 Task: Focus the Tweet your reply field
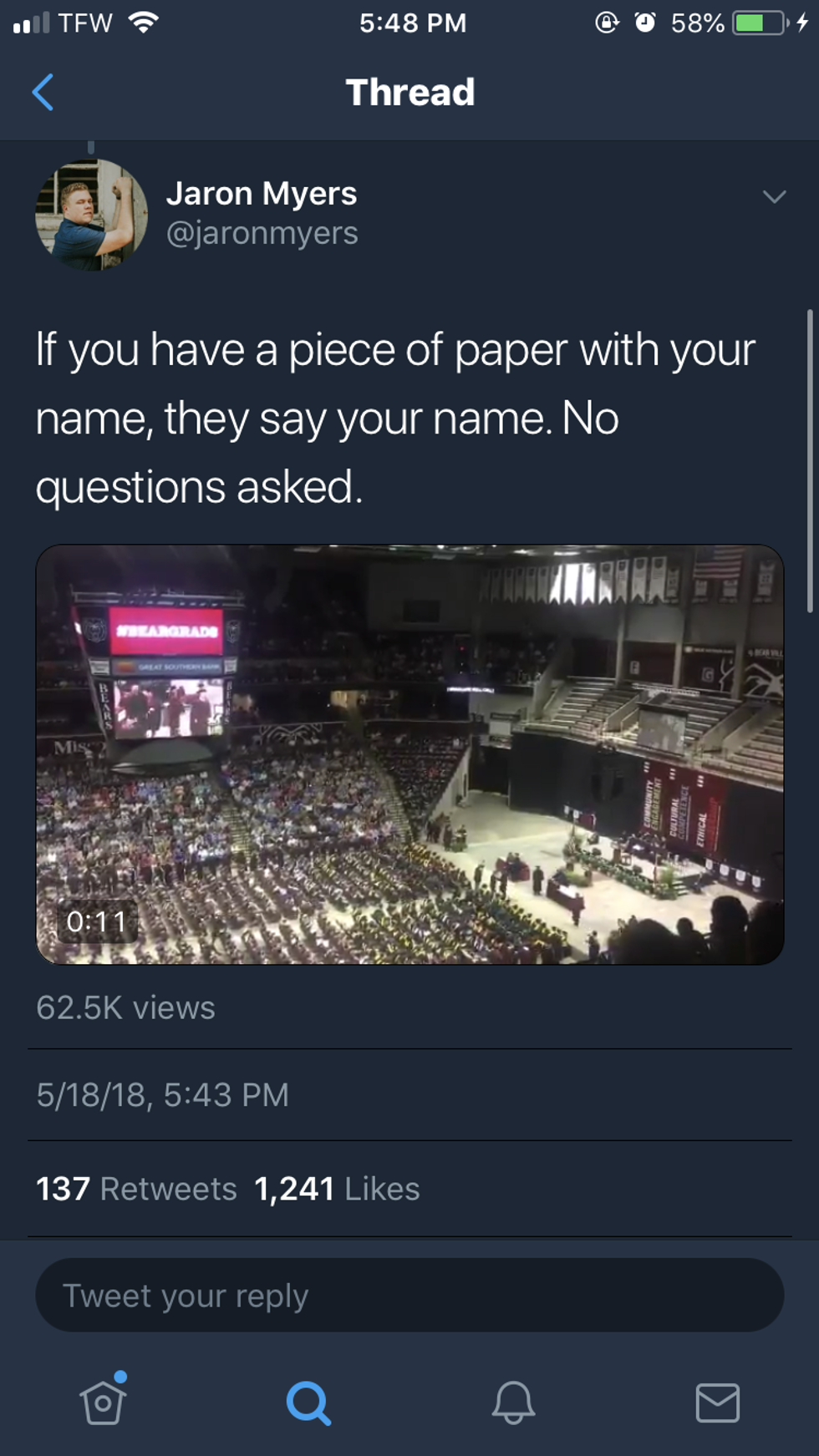[409, 1296]
